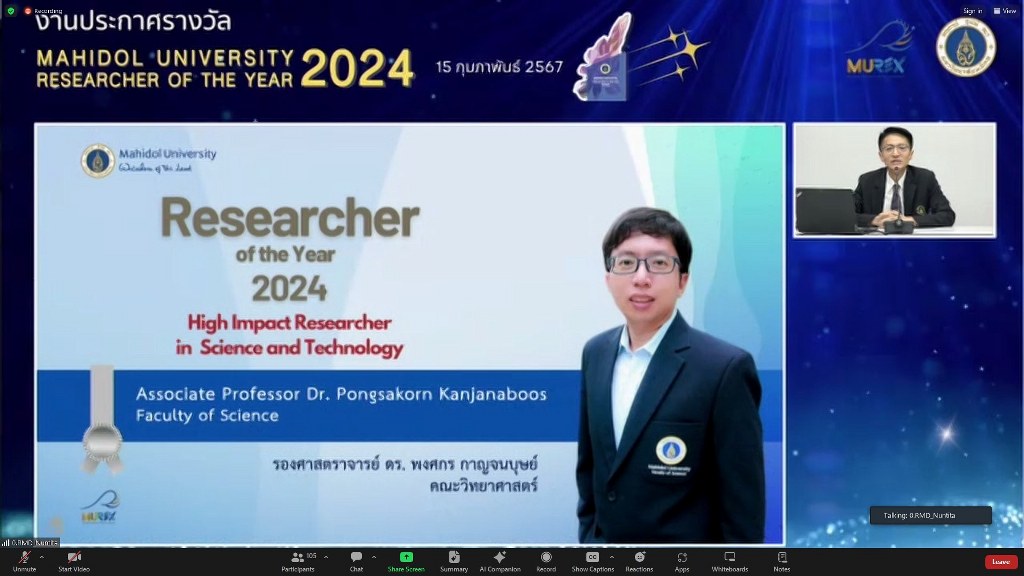Leave the meeting
This screenshot has height=576, width=1024.
(1000, 562)
